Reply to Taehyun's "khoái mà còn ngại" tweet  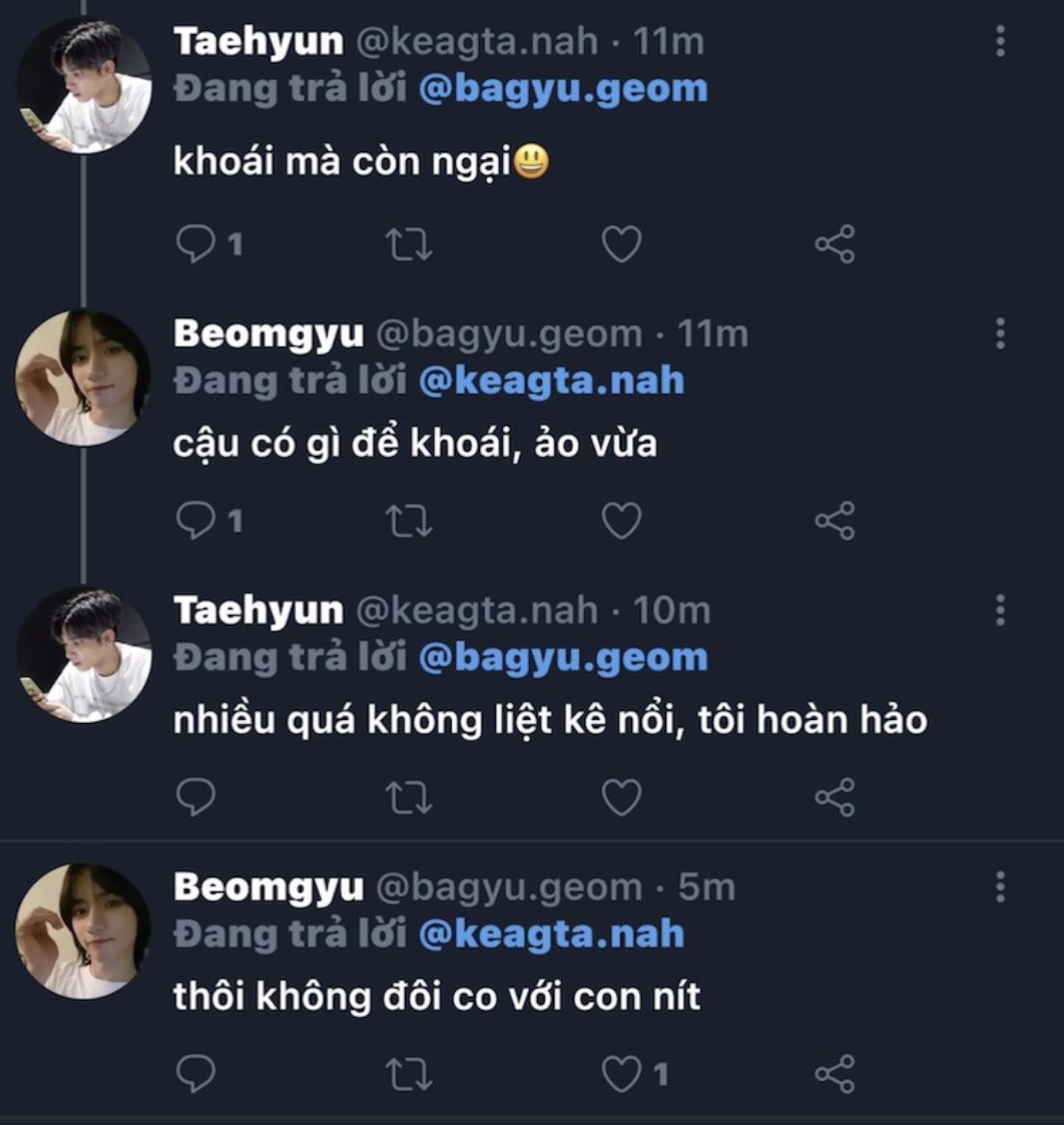tap(196, 244)
